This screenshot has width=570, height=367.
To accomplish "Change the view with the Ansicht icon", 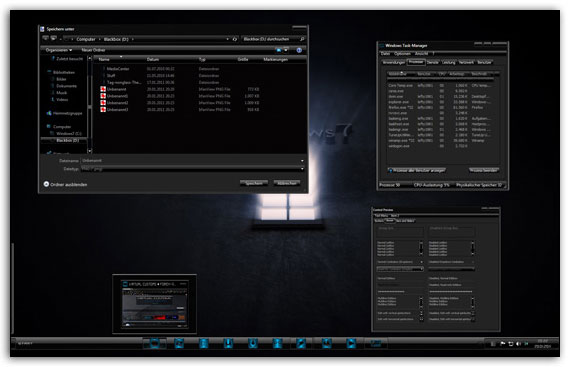I will (279, 50).
